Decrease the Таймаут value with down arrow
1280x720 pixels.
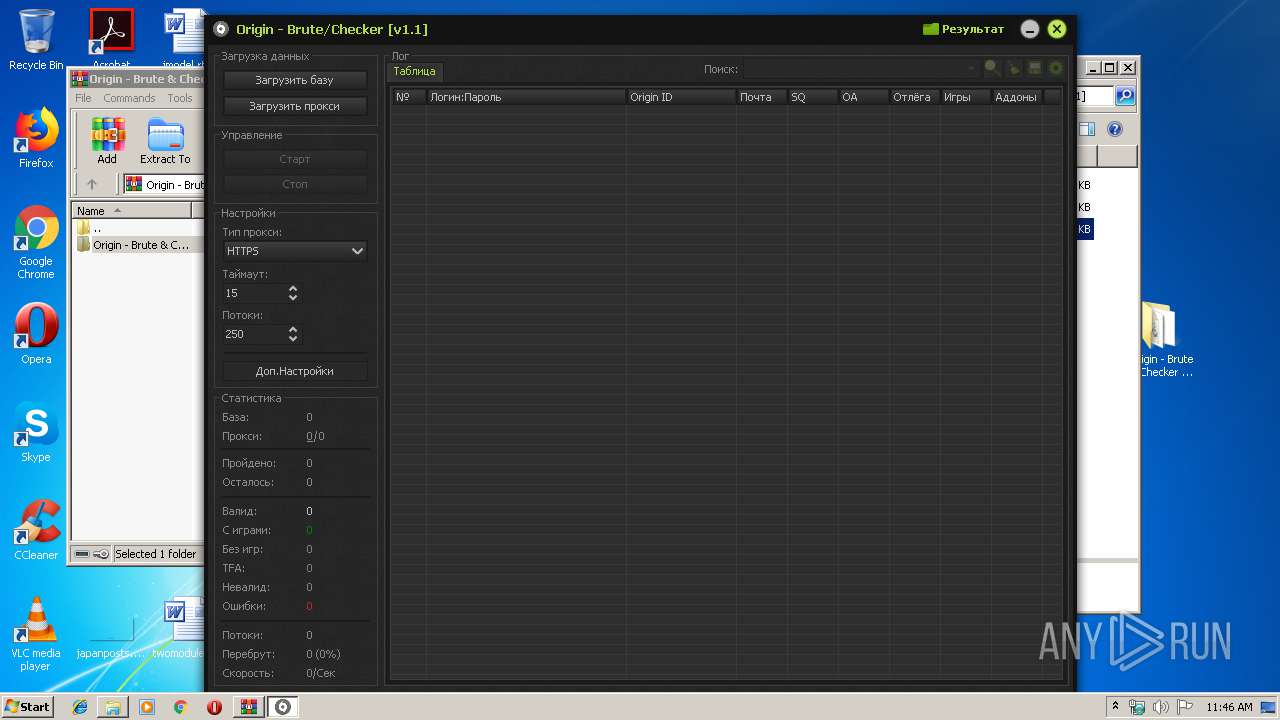(x=293, y=298)
